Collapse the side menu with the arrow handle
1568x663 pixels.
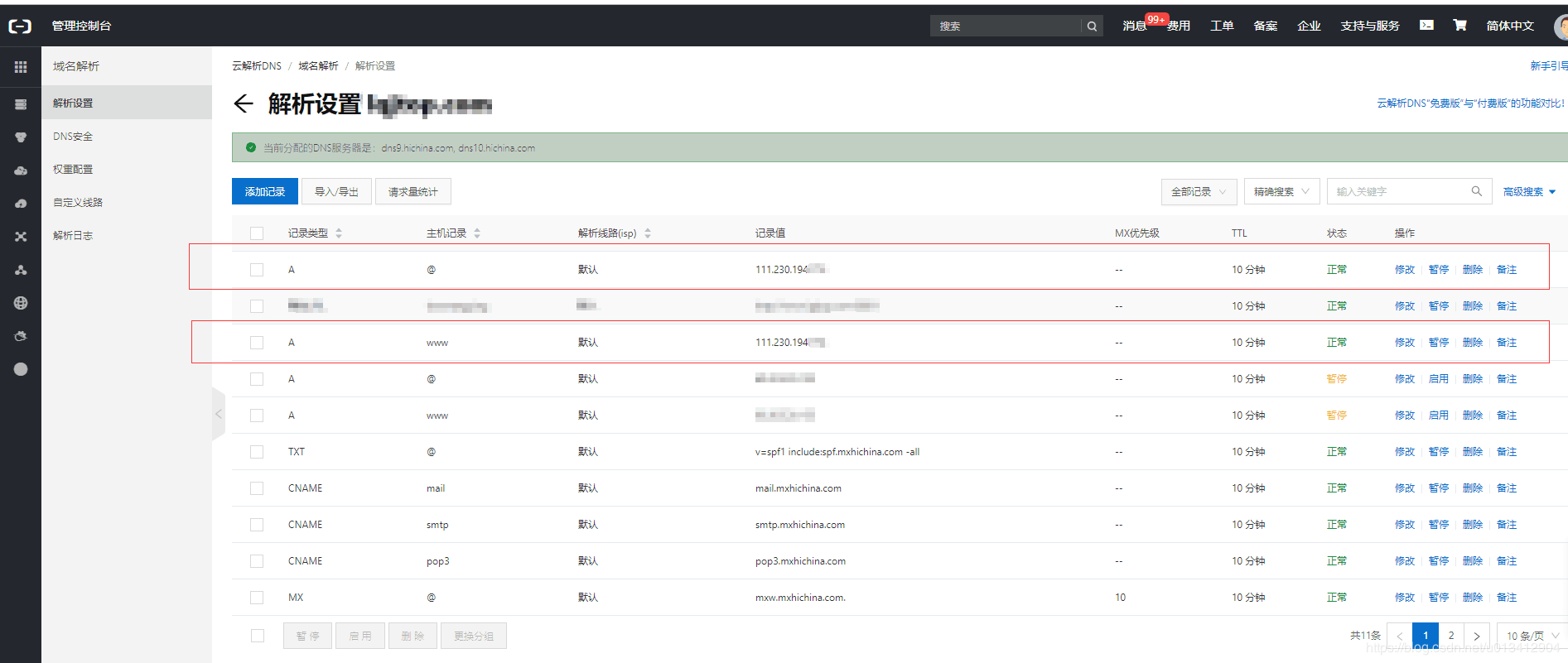point(219,414)
